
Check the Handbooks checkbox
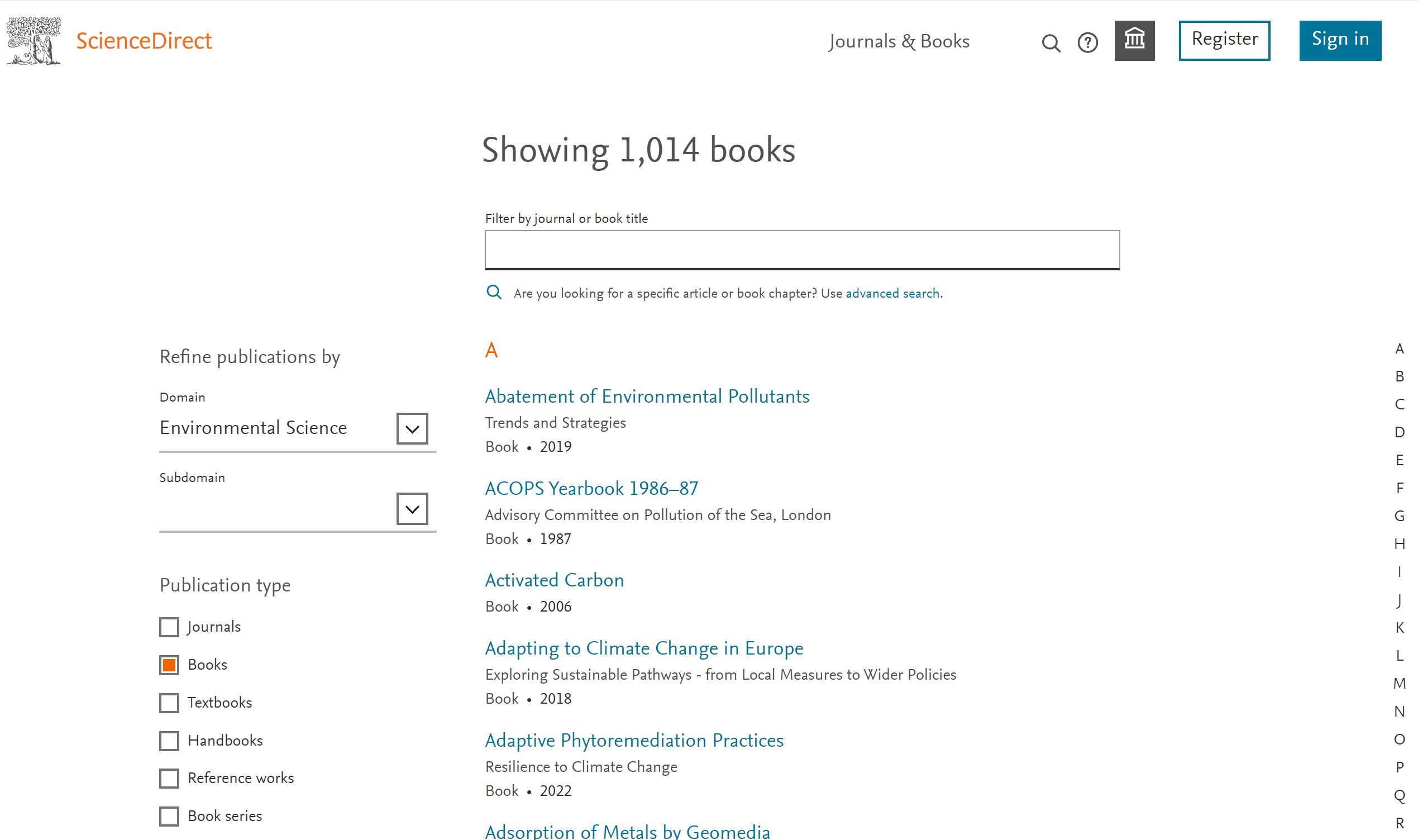point(169,741)
